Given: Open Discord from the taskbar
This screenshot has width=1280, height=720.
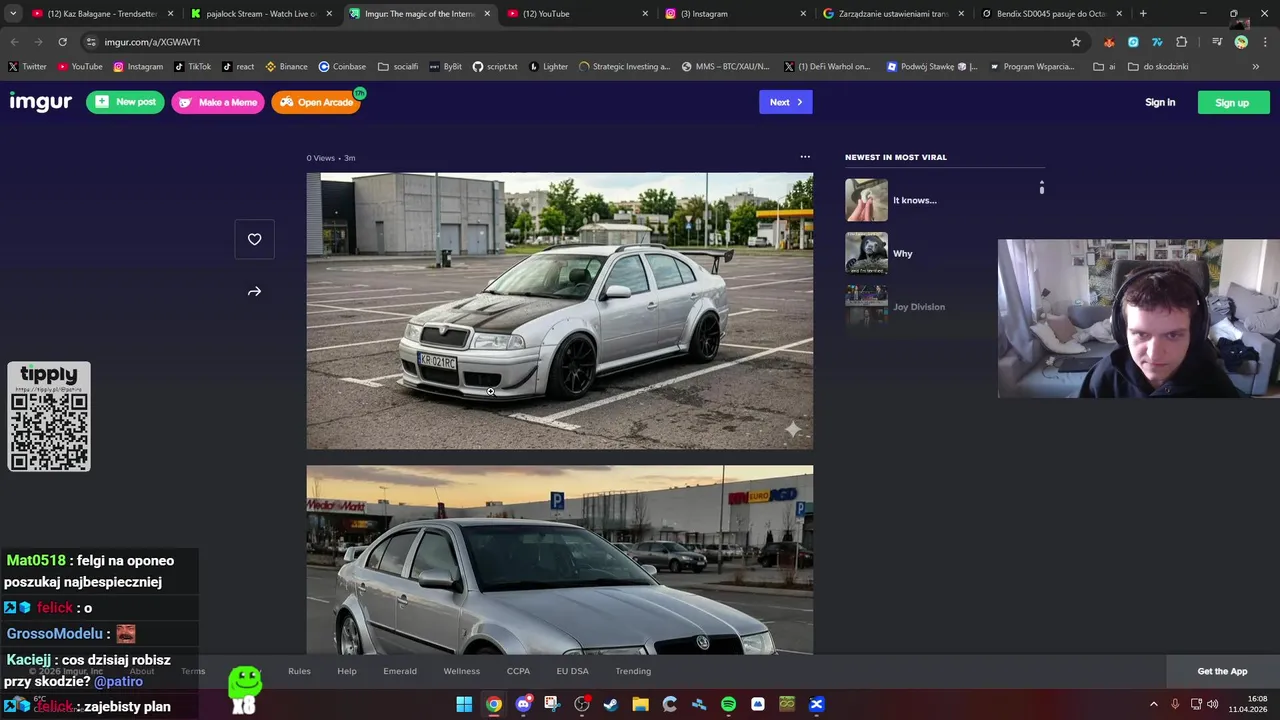Looking at the screenshot, I should (x=523, y=704).
